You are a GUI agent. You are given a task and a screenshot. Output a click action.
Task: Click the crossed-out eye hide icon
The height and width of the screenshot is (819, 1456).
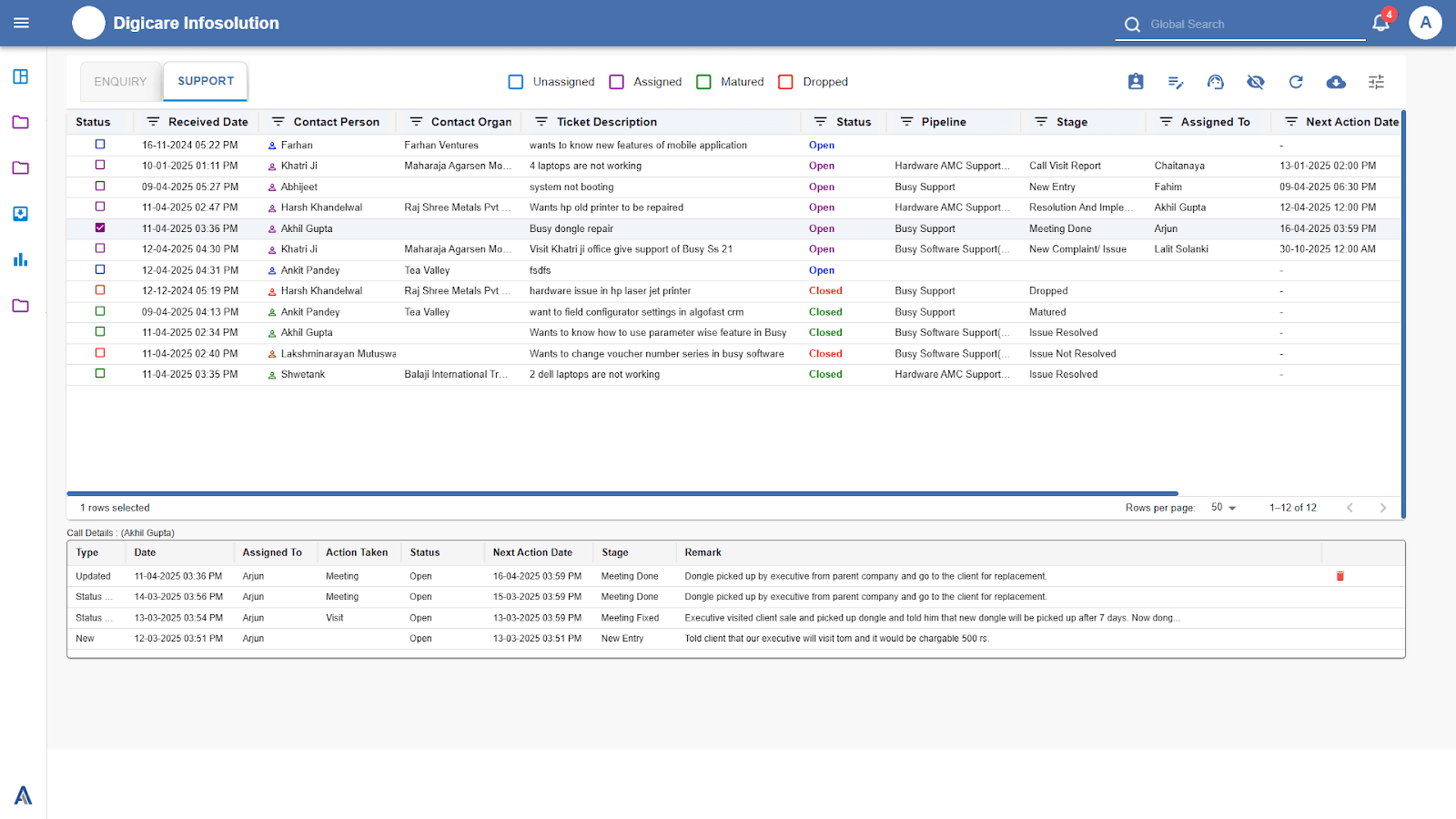click(x=1256, y=82)
